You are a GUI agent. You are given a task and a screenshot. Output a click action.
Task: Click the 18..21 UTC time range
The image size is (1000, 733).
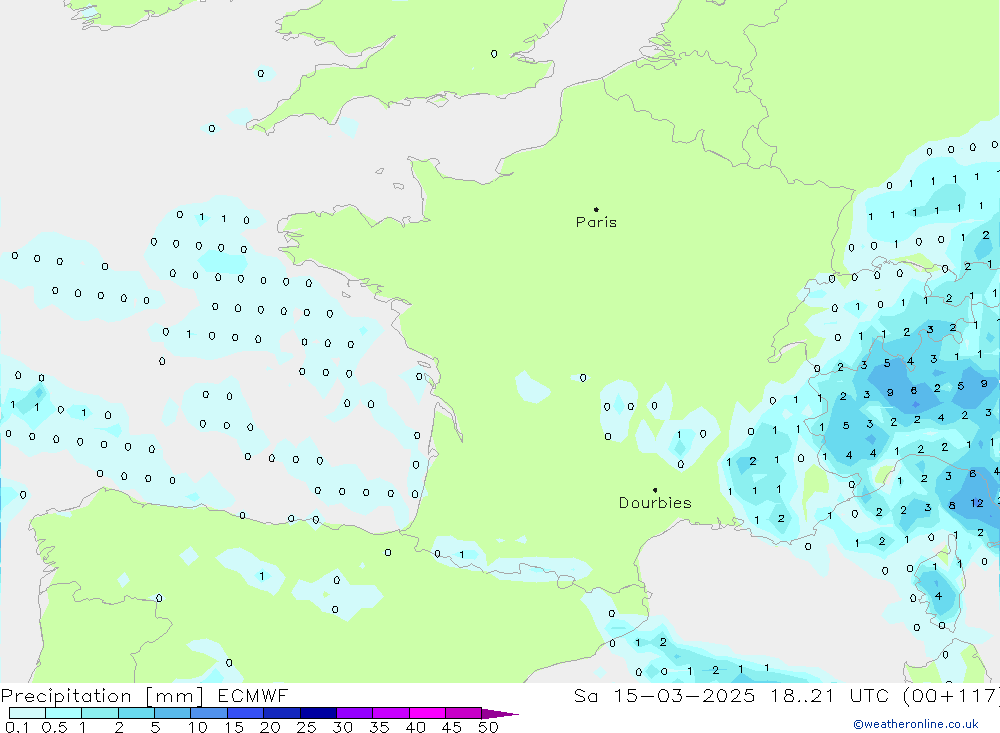point(829,696)
